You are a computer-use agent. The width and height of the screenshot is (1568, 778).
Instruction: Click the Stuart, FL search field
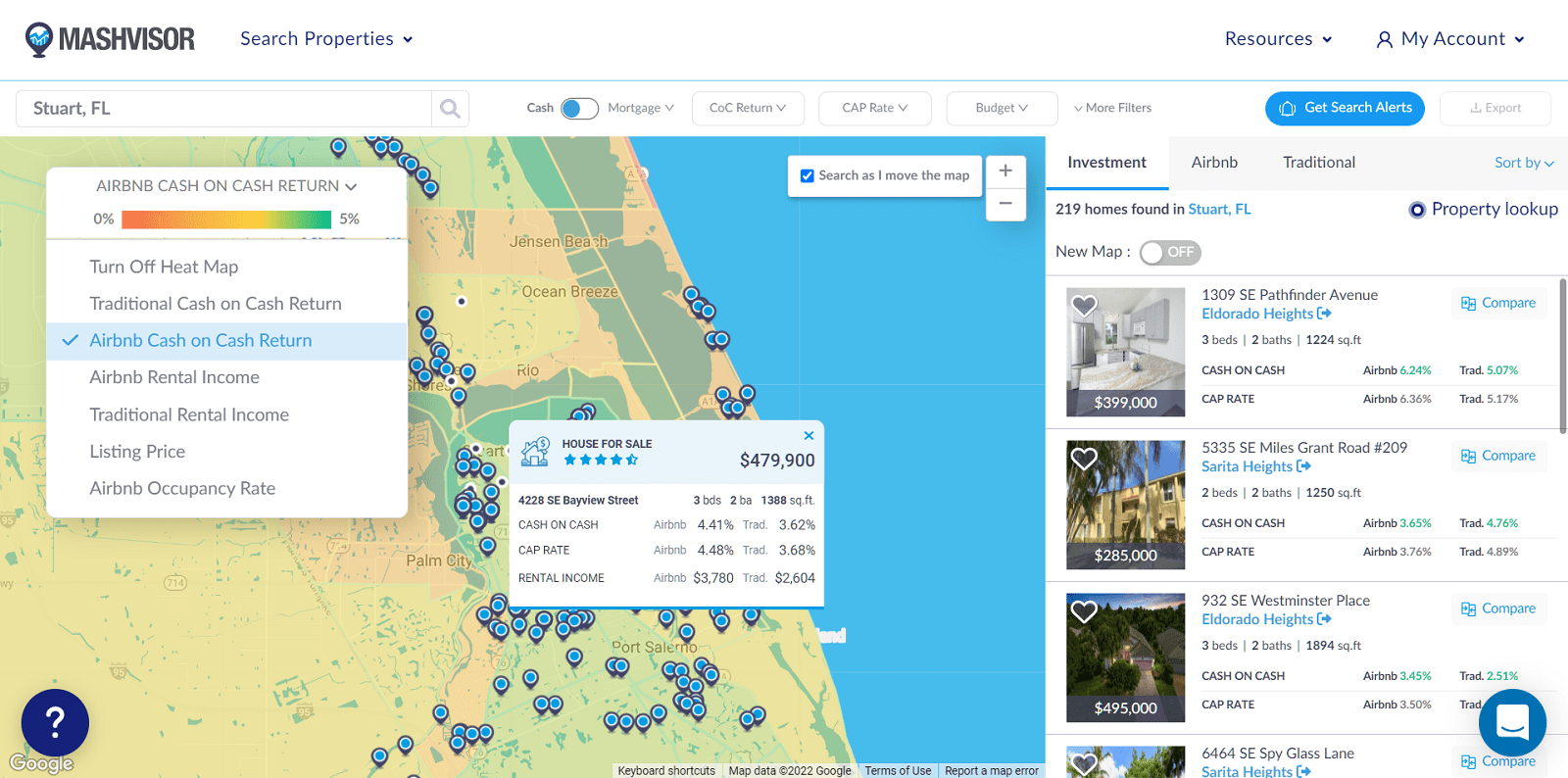coord(223,109)
